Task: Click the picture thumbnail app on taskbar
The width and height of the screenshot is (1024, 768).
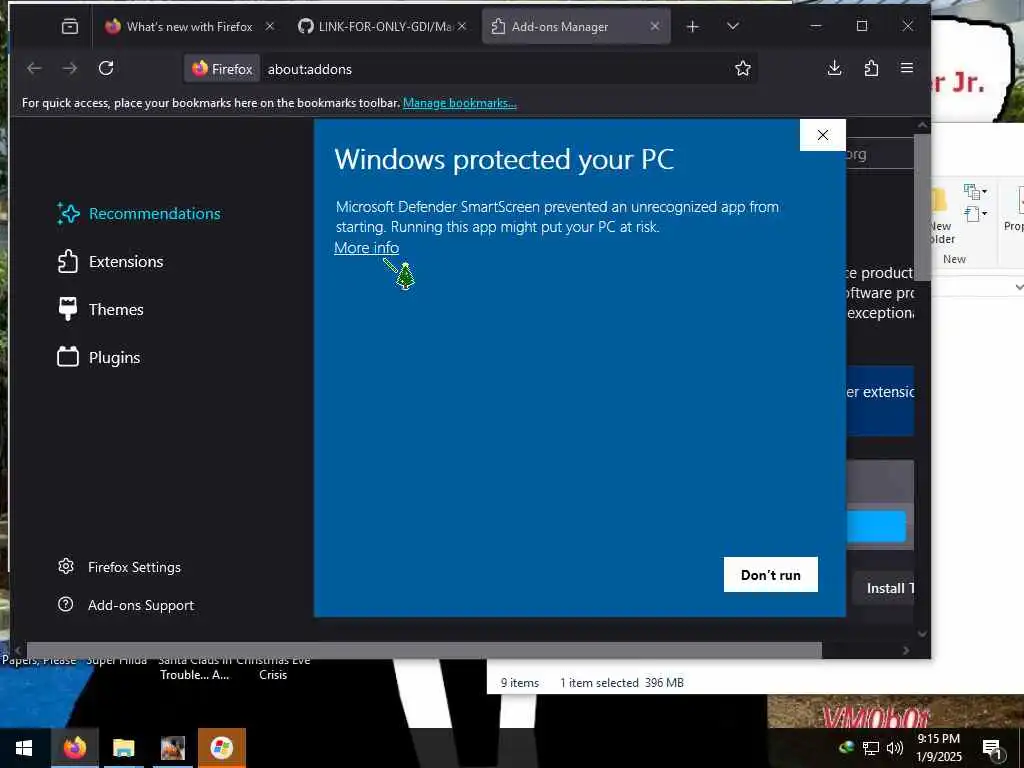Action: [172, 748]
